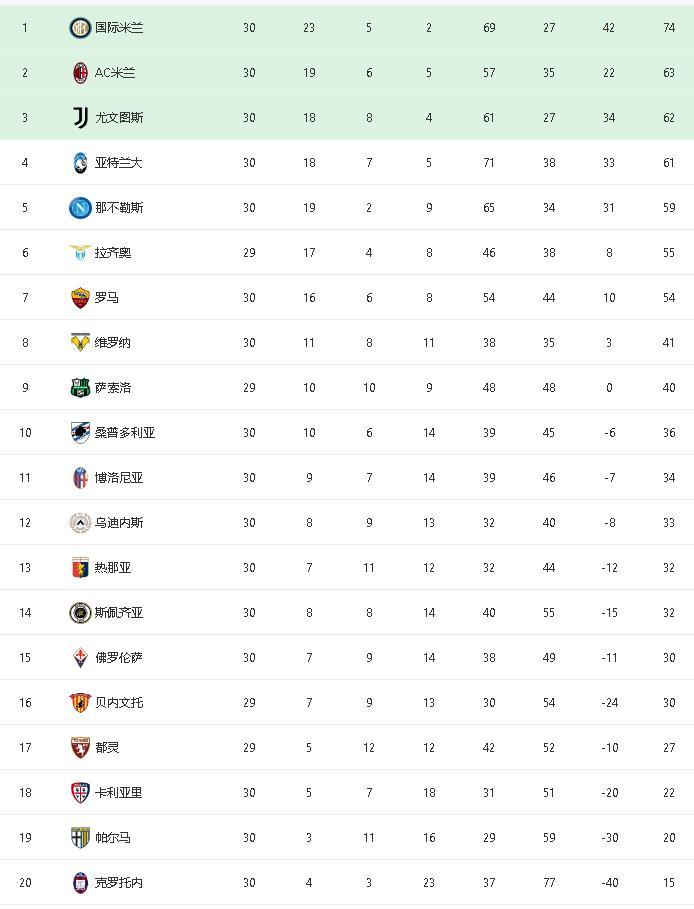The width and height of the screenshot is (694, 909).
Task: Click the Juventus logo icon
Action: (80, 118)
